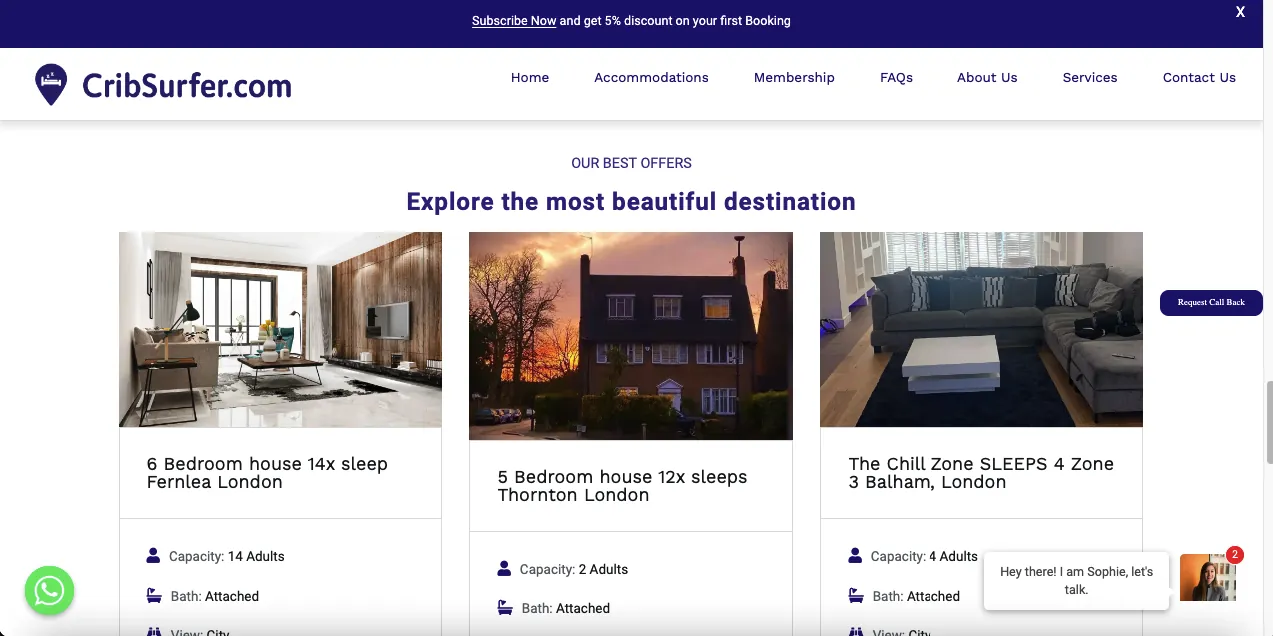This screenshot has width=1273, height=636.
Task: Click the 'Capacity: 4 Adults' text
Action: (x=924, y=556)
